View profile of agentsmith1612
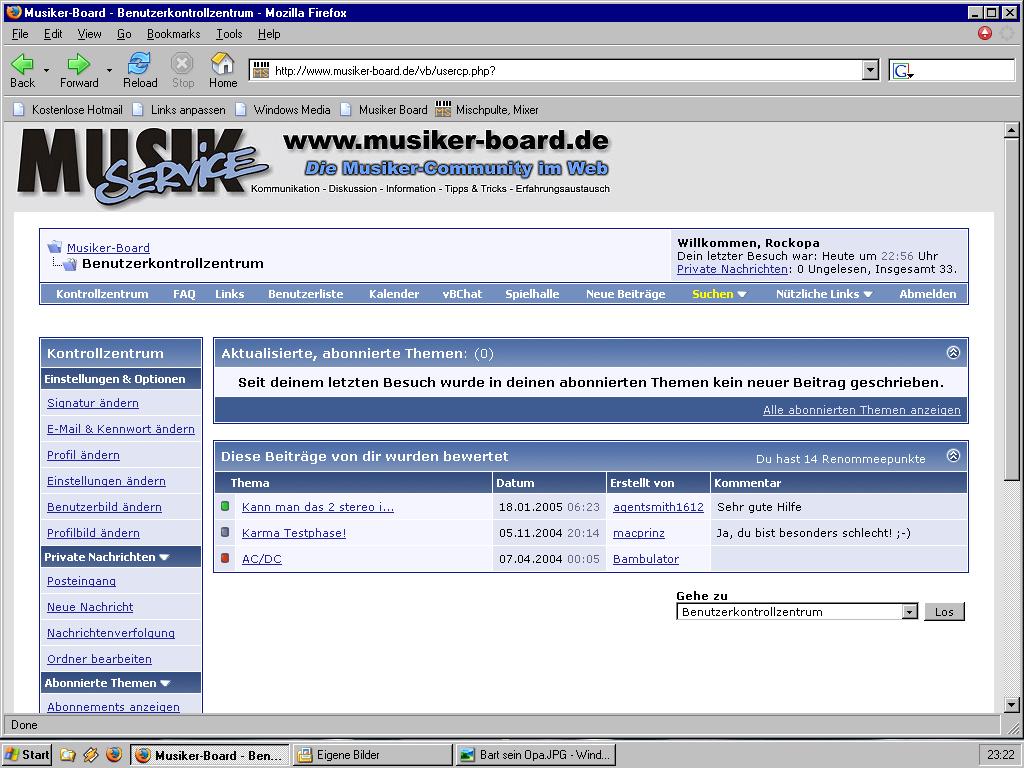 click(x=658, y=507)
